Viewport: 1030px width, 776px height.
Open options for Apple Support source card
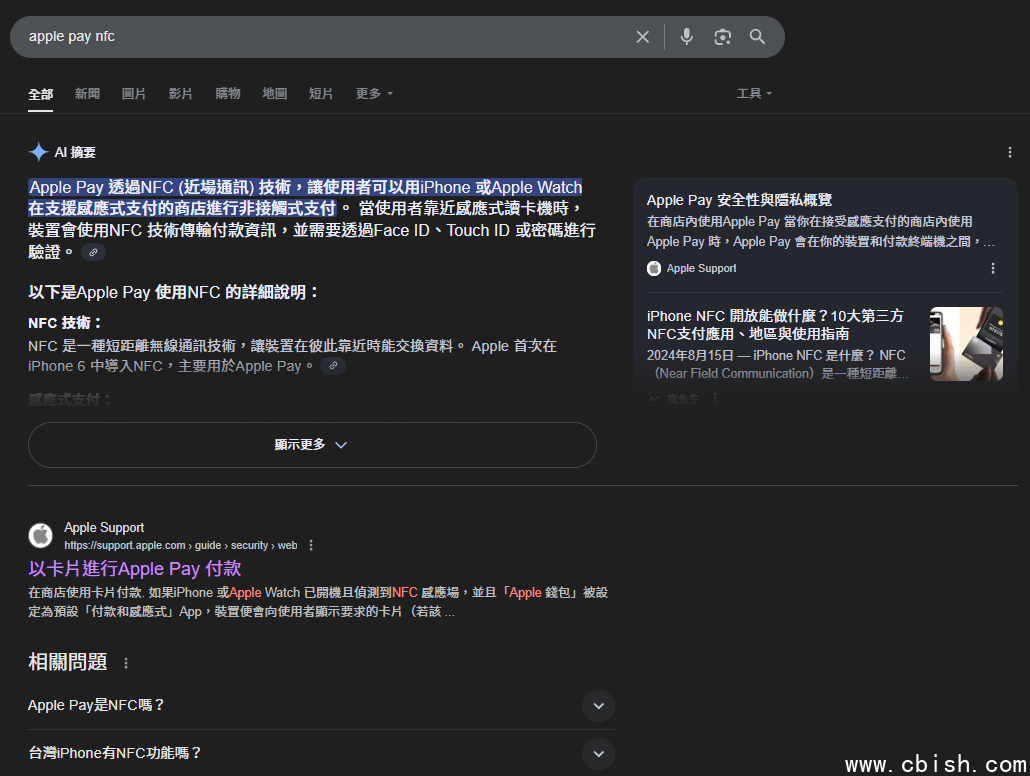(993, 268)
